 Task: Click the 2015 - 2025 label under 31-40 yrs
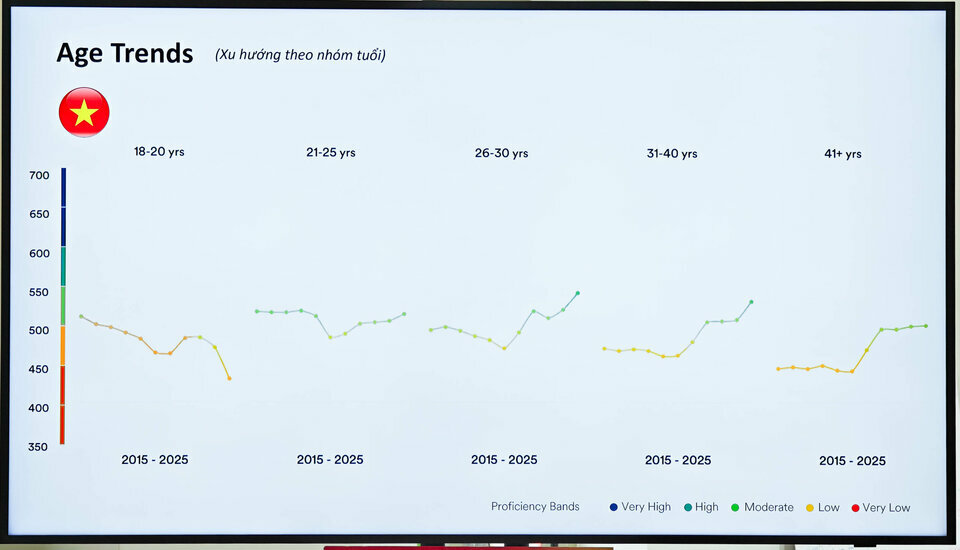click(678, 460)
